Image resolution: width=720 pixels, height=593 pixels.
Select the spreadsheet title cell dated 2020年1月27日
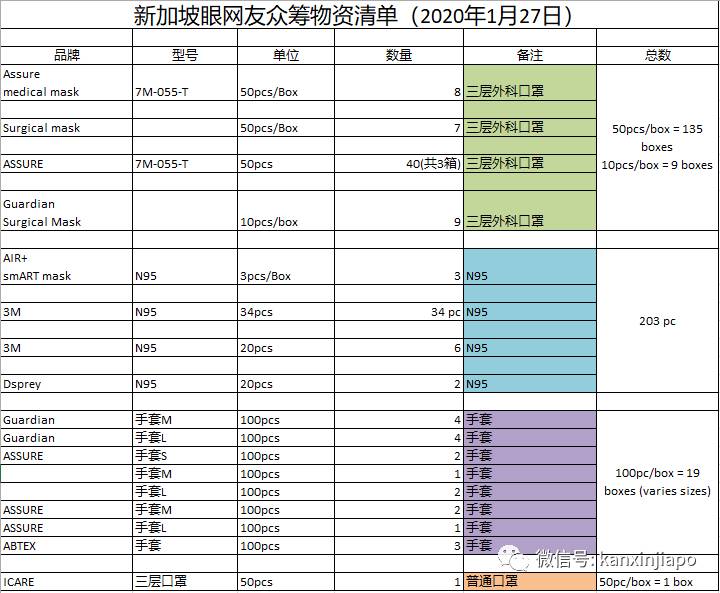point(359,15)
